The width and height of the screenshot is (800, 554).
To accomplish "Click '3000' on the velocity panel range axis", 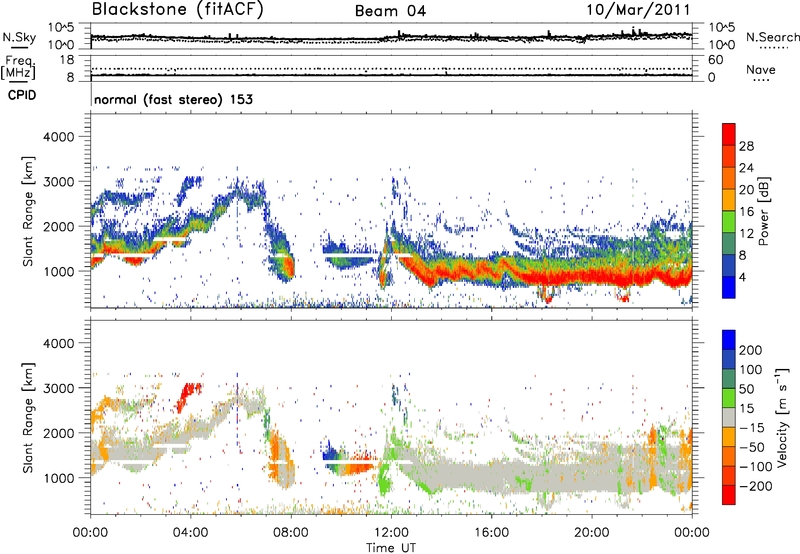I will click(58, 388).
